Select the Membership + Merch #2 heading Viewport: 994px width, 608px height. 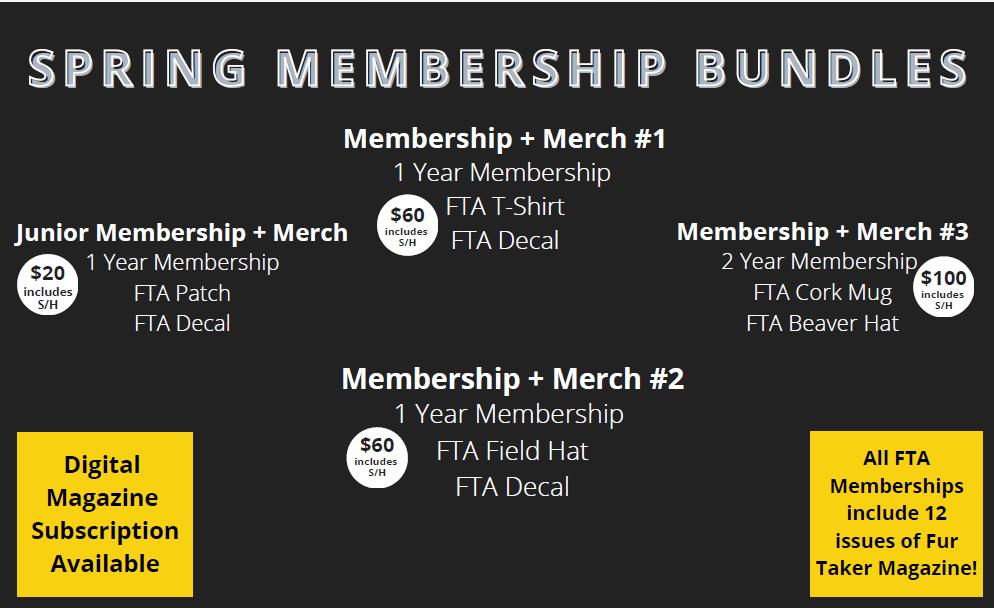512,378
